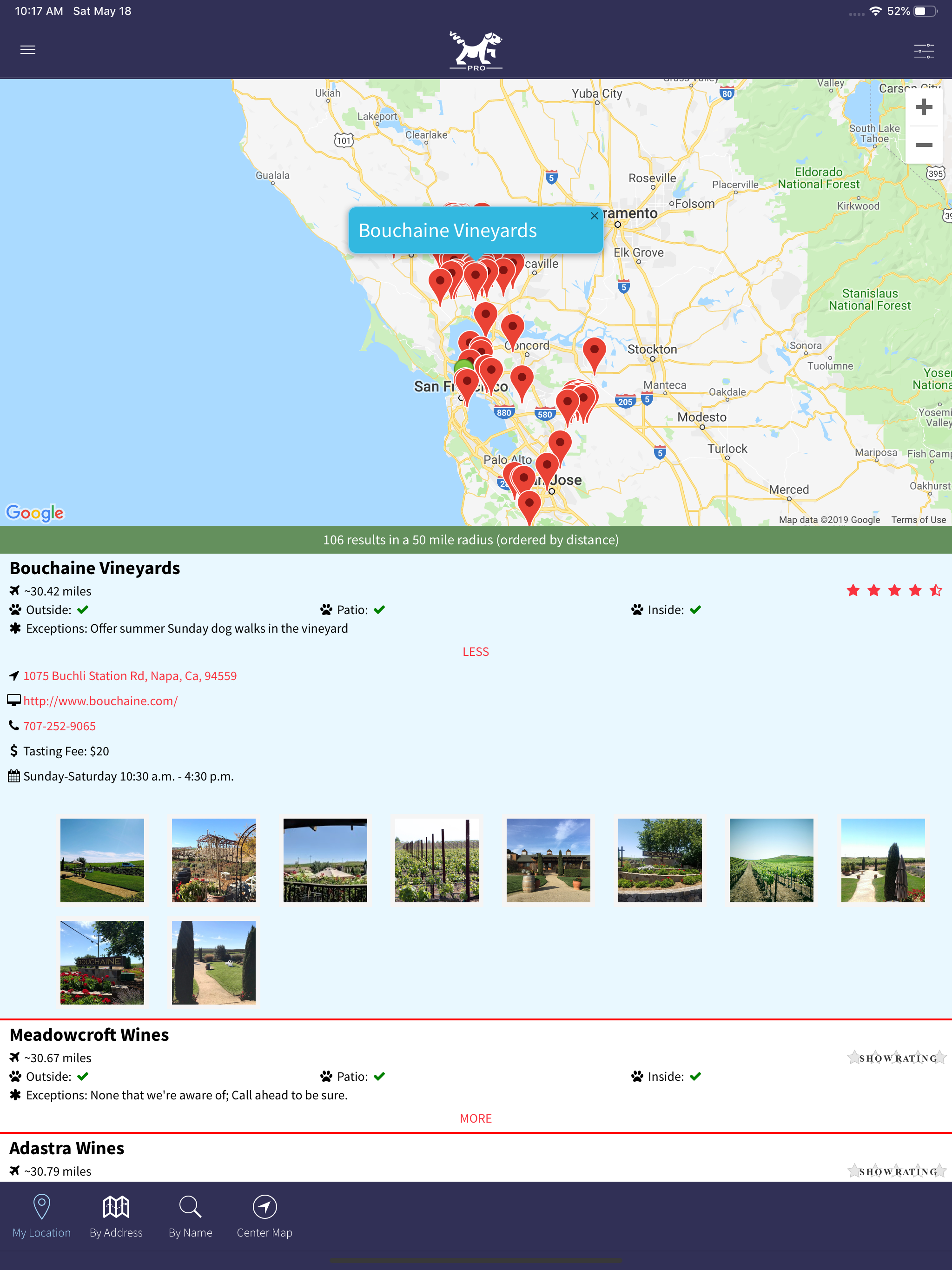Tap the Center Map tab

(x=264, y=1216)
